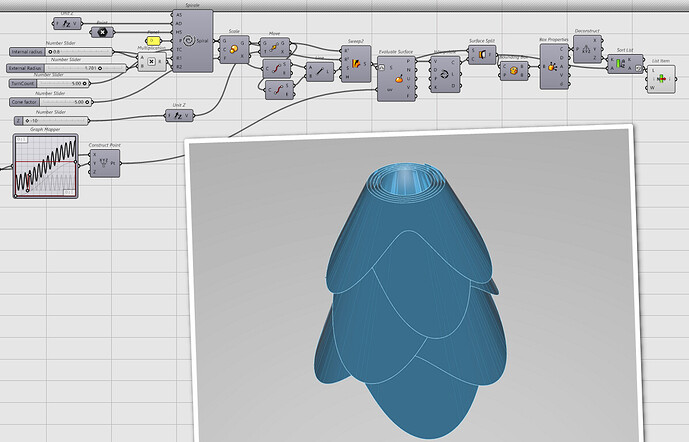Click the Scale component icon
689x442 pixels.
234,49
